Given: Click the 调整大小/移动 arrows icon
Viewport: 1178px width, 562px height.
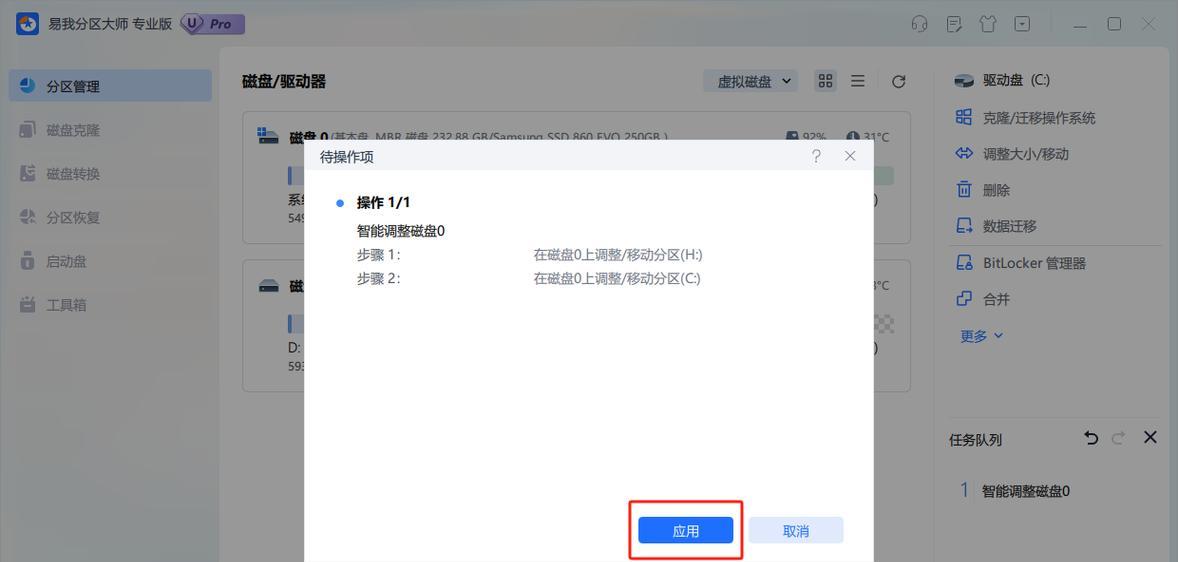Looking at the screenshot, I should click(x=964, y=153).
